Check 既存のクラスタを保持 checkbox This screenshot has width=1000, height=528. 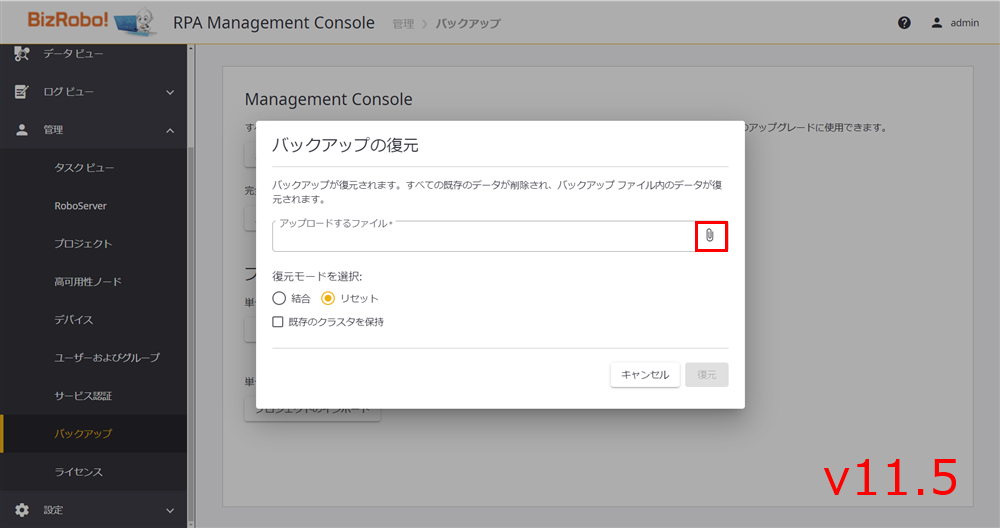[277, 322]
